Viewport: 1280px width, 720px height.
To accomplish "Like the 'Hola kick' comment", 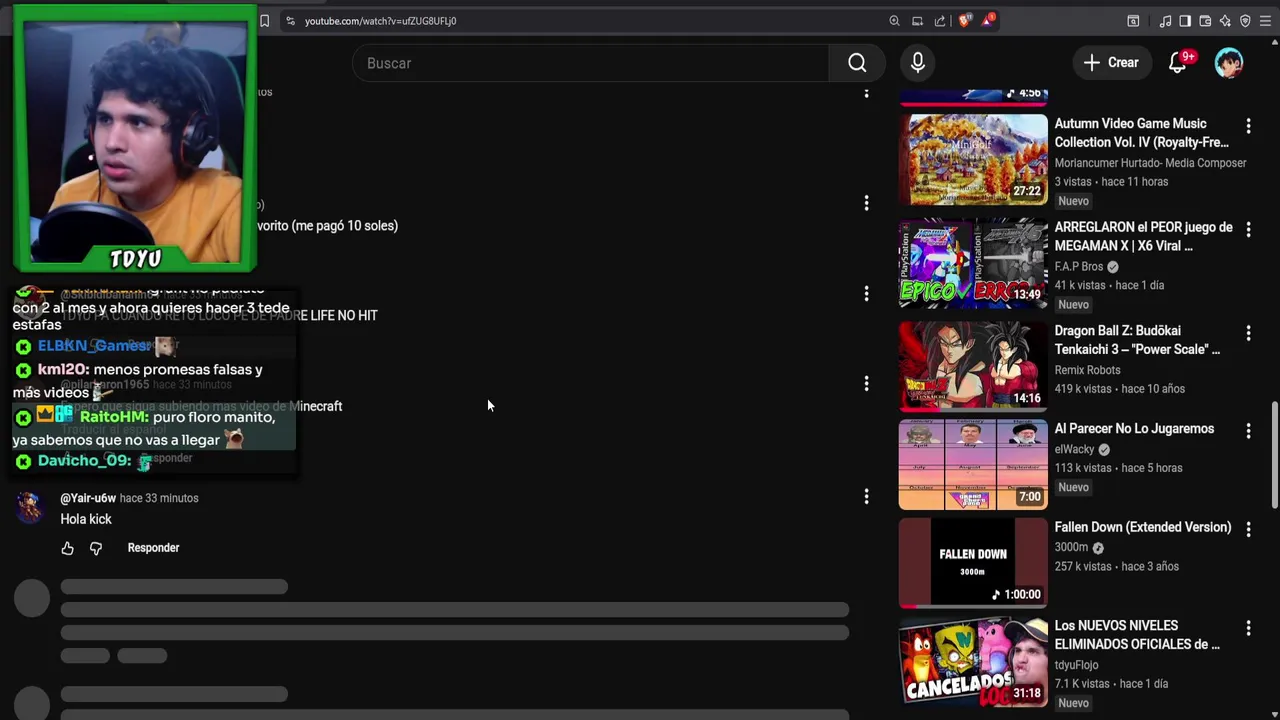I will pyautogui.click(x=67, y=548).
